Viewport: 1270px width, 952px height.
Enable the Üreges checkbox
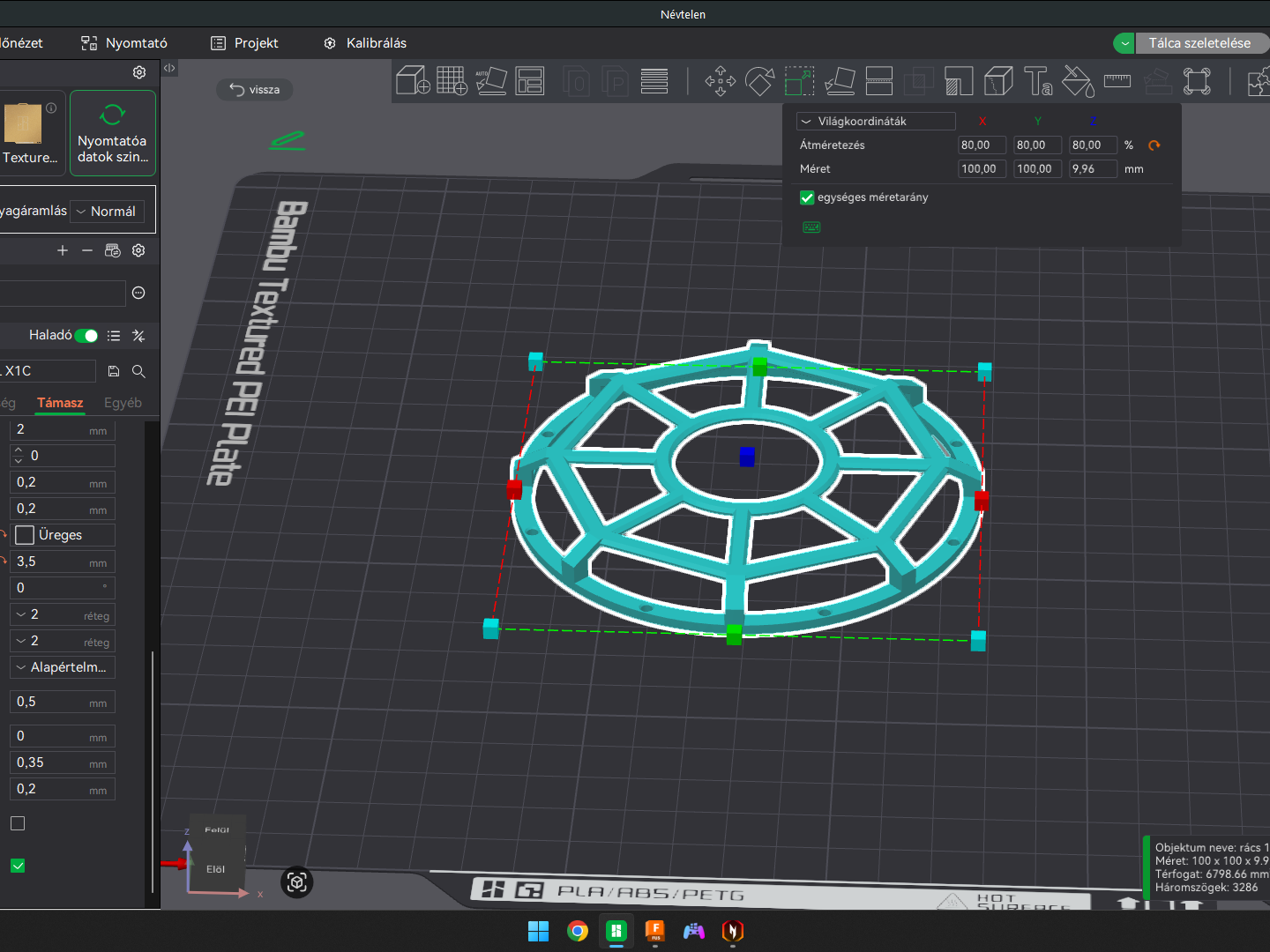(25, 535)
